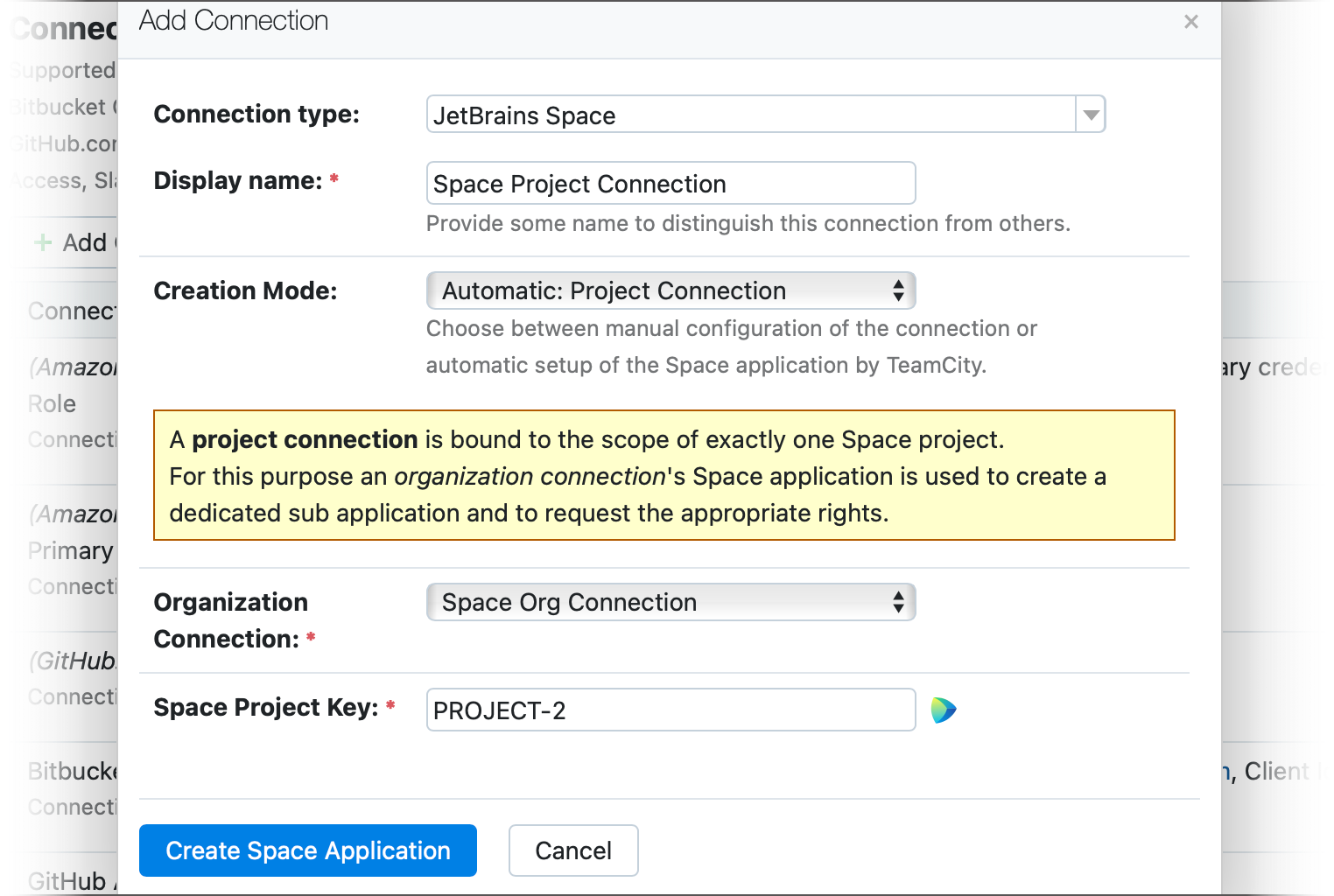Click the stepper arrows on Creation Mode
Image resolution: width=1334 pixels, height=896 pixels.
(x=899, y=290)
